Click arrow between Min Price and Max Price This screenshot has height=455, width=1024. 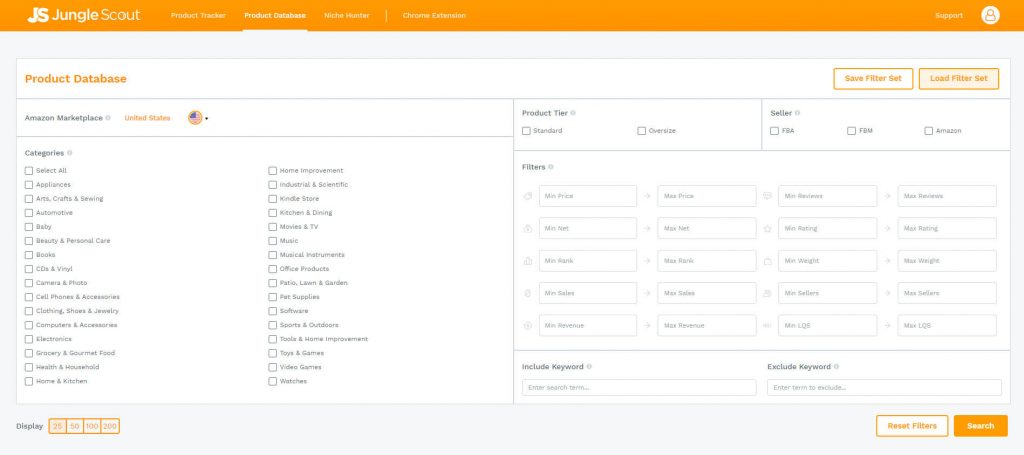tap(647, 196)
